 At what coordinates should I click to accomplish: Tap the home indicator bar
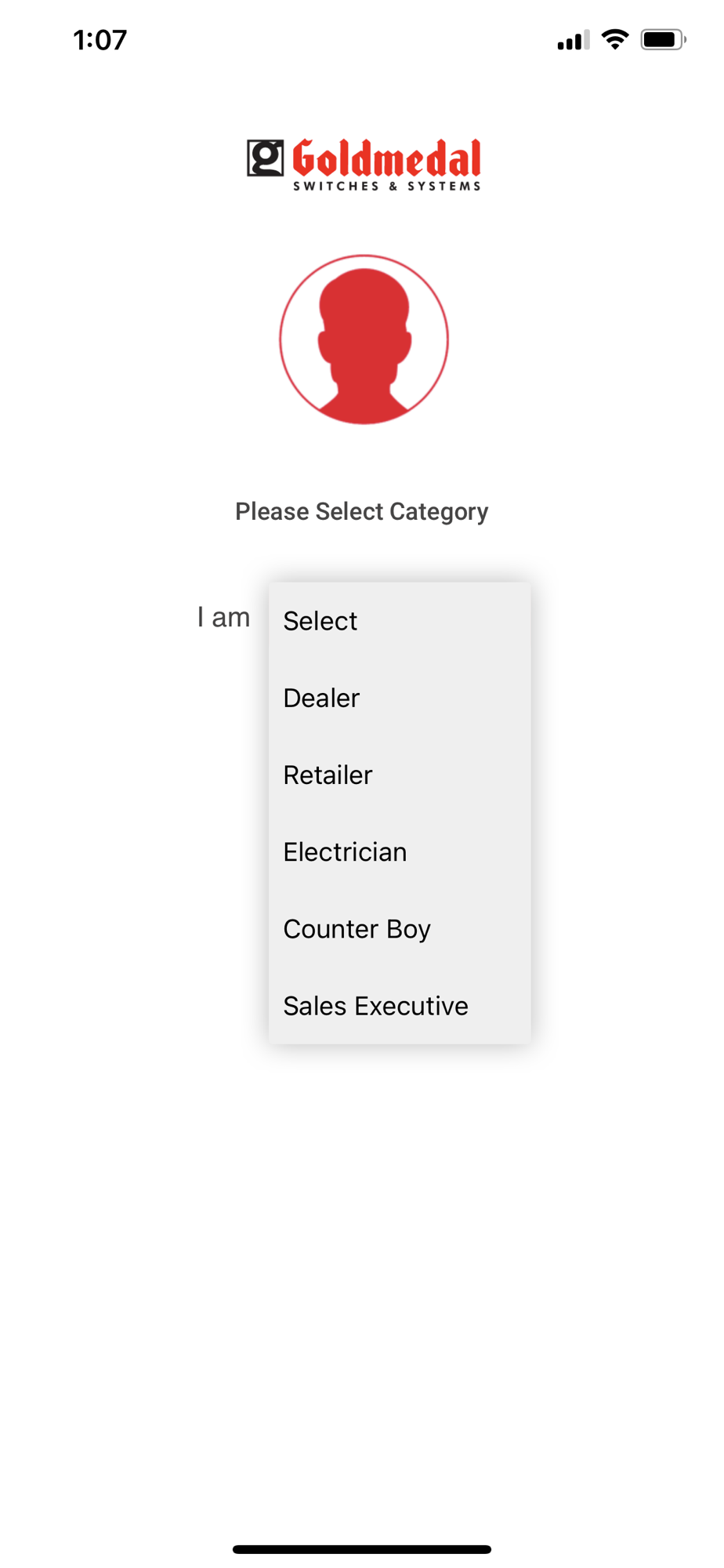pyautogui.click(x=362, y=1549)
